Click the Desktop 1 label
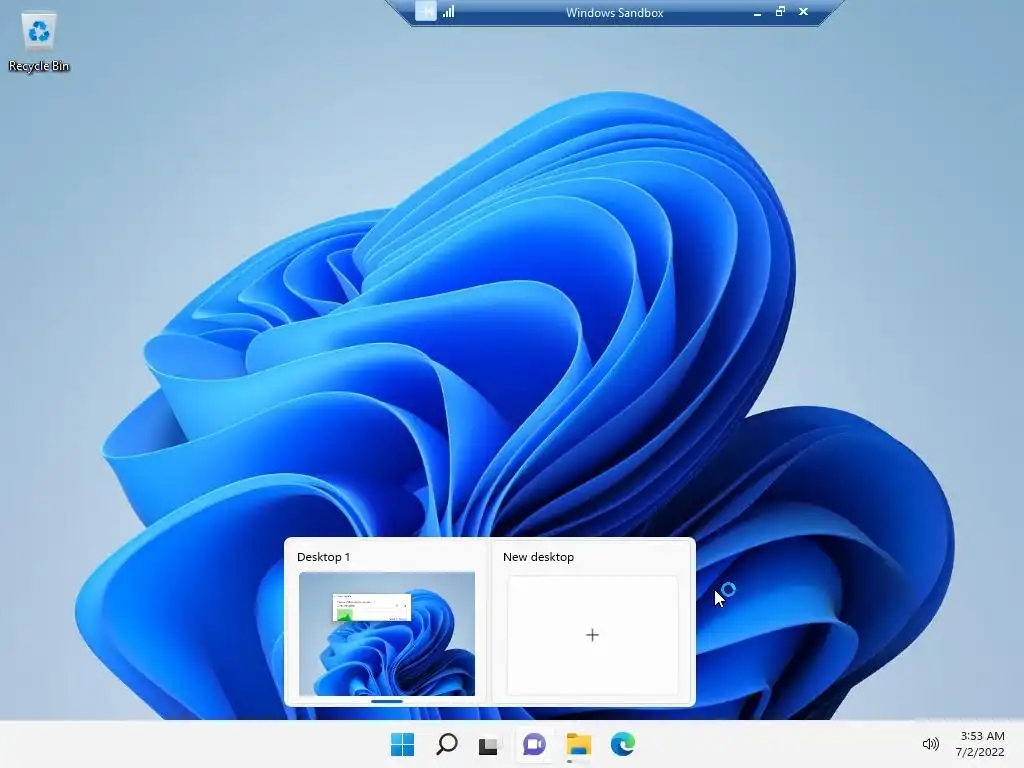1024x768 pixels. 323,557
